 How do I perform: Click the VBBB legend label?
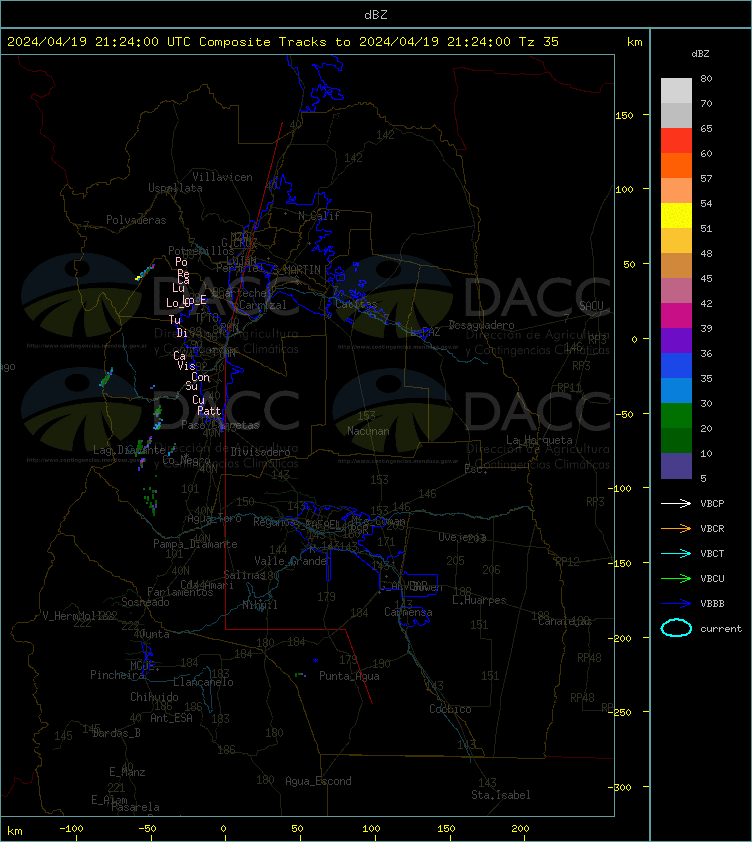click(712, 604)
